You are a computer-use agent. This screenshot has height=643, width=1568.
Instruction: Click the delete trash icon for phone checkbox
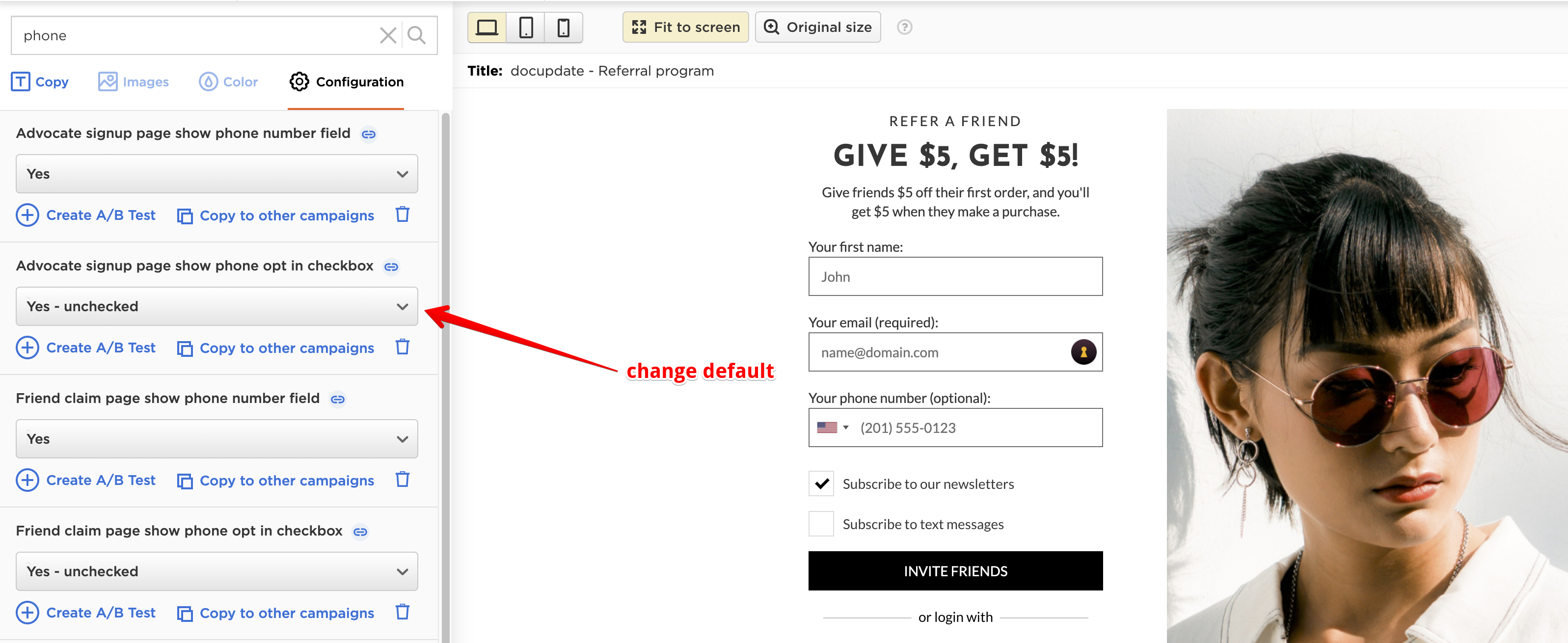(x=401, y=347)
